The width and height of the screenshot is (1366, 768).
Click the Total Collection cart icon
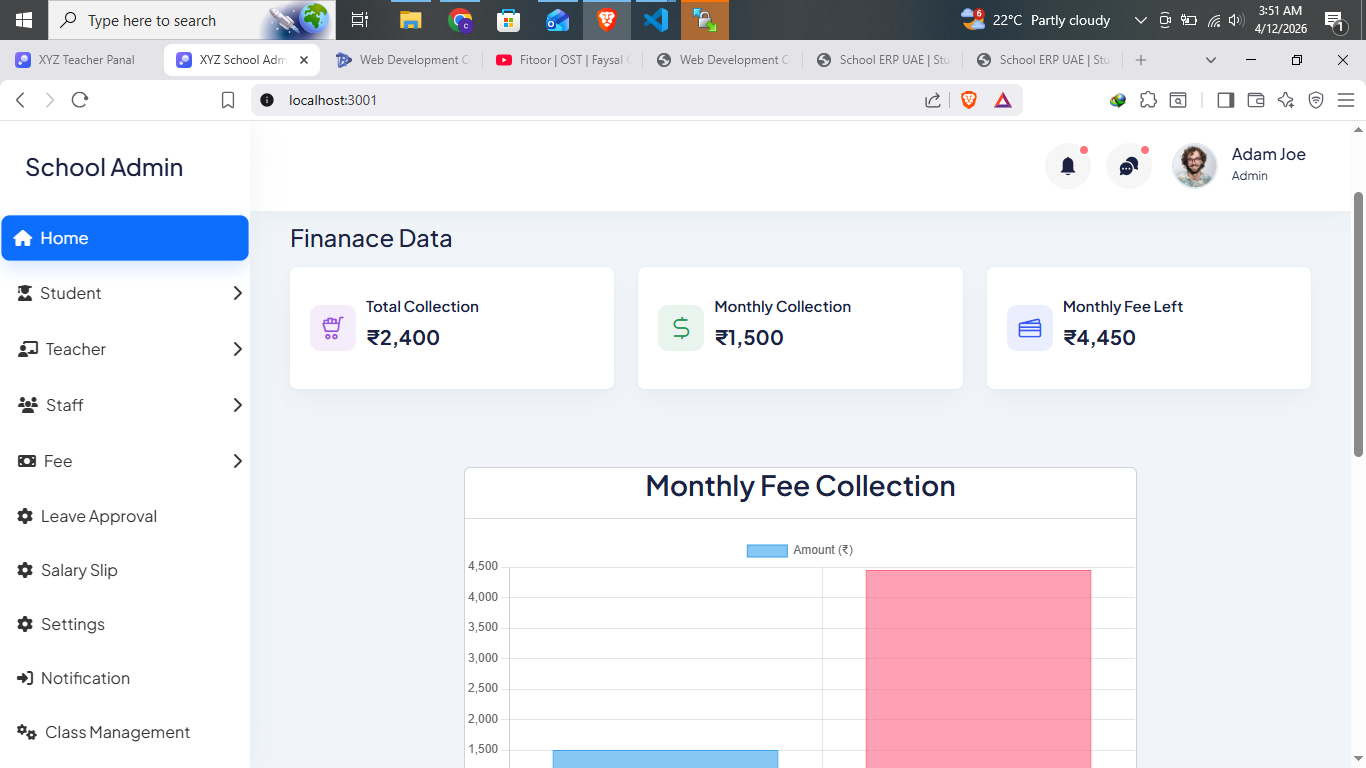(332, 327)
